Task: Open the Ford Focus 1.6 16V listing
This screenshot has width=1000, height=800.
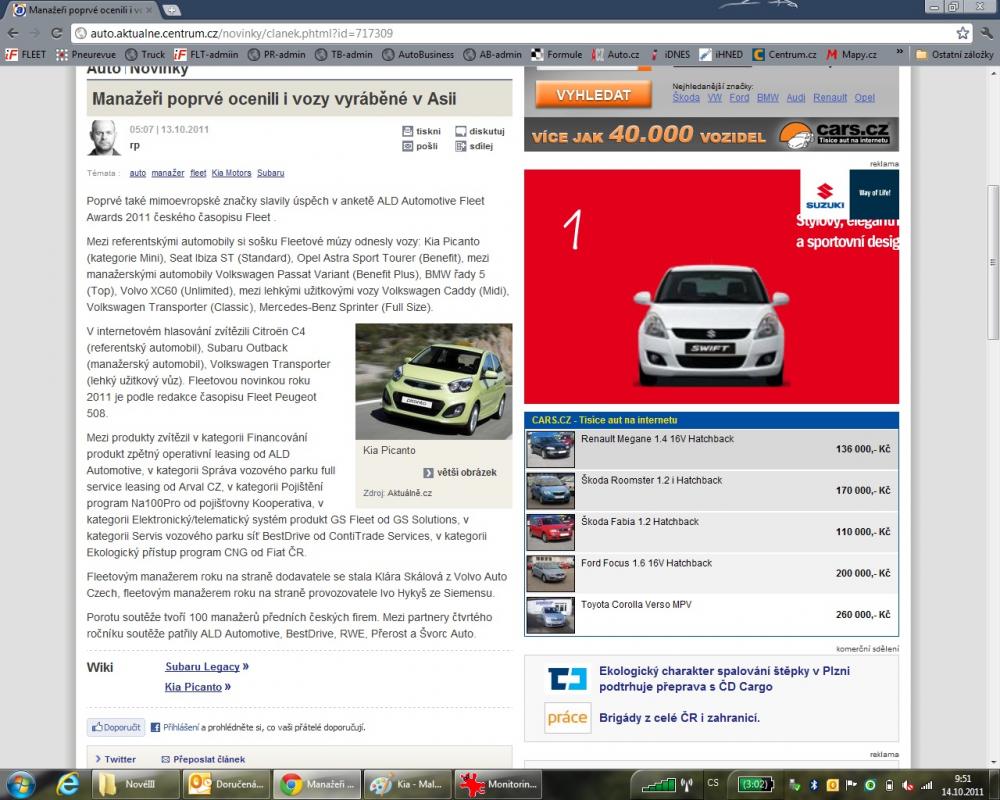Action: [711, 574]
